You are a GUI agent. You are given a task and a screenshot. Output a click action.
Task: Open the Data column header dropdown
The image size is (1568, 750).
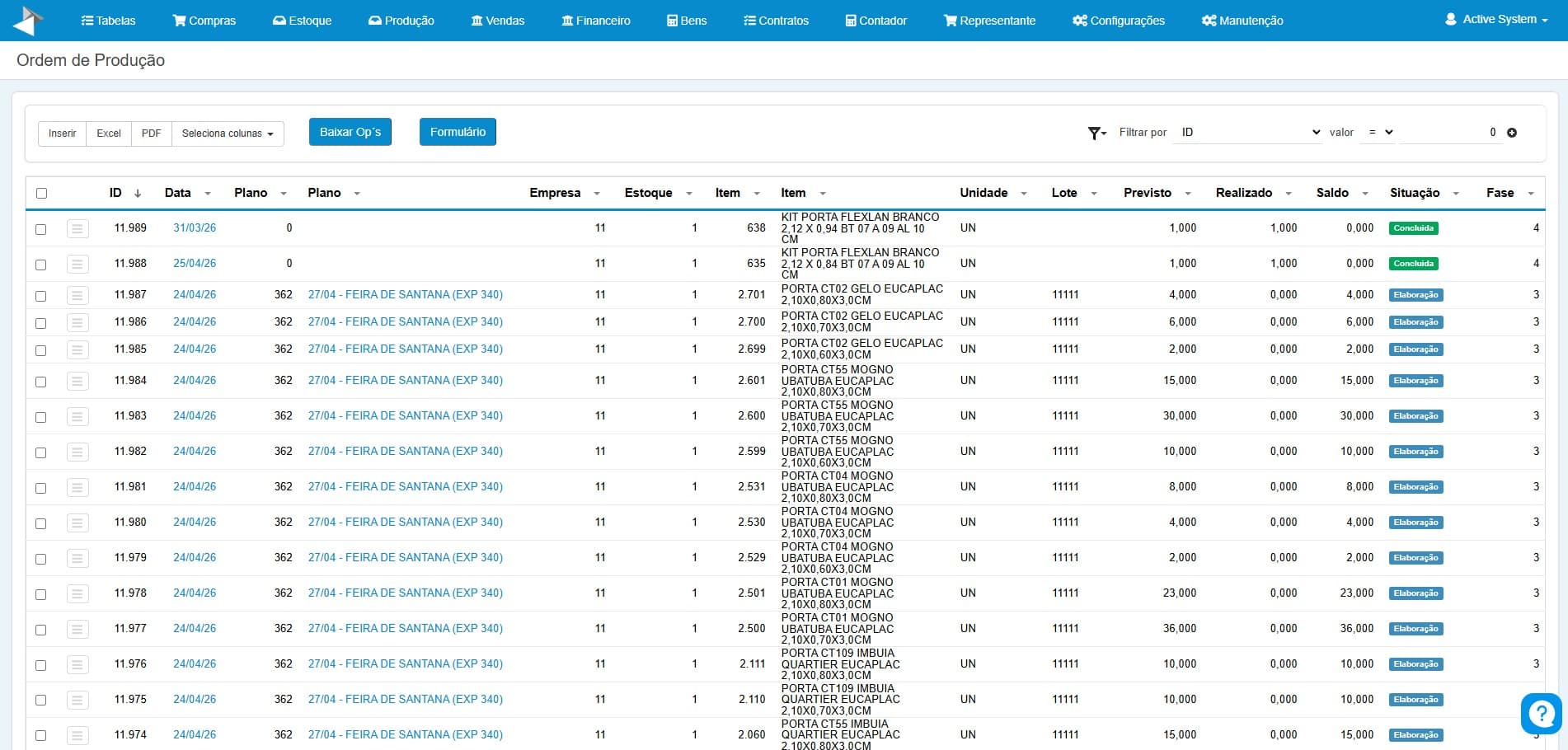tap(208, 194)
